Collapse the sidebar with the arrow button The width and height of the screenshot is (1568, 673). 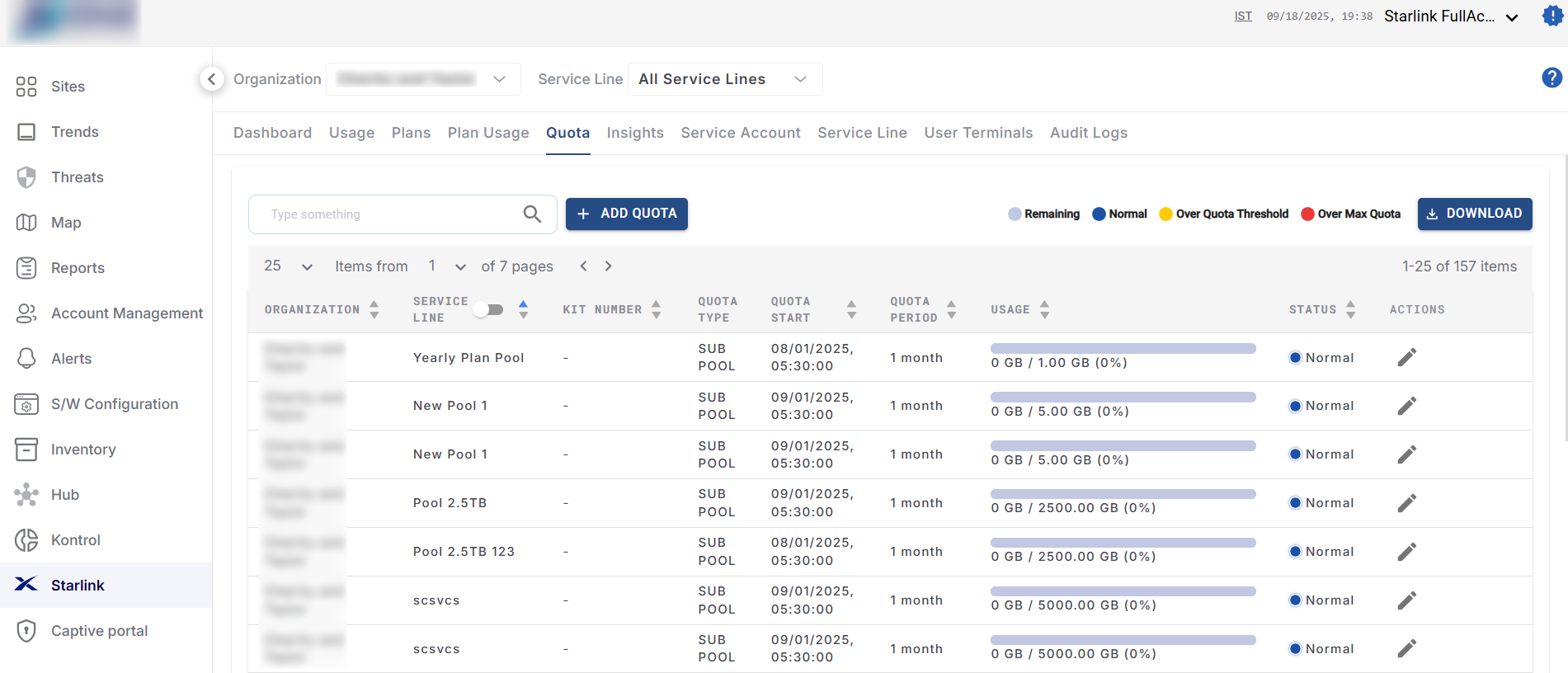coord(212,79)
